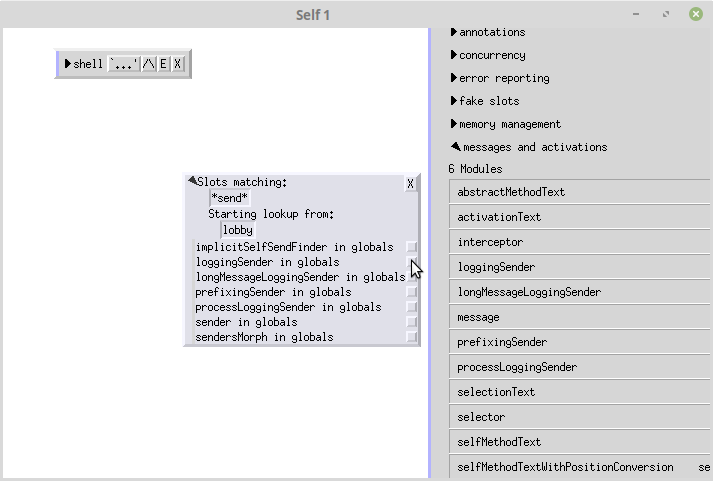The height and width of the screenshot is (481, 713).
Task: Select implicitSelfSendFinder in globals result
Action: (294, 247)
